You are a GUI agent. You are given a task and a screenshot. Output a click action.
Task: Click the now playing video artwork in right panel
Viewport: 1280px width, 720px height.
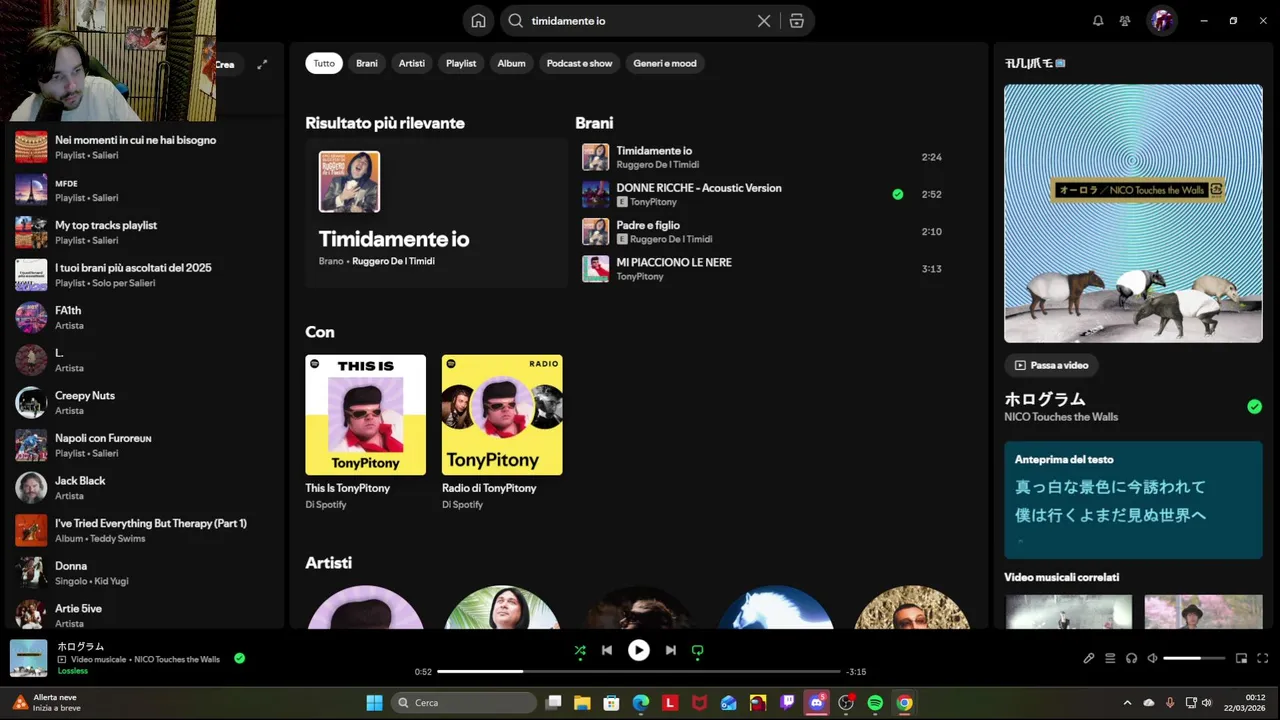[1133, 213]
